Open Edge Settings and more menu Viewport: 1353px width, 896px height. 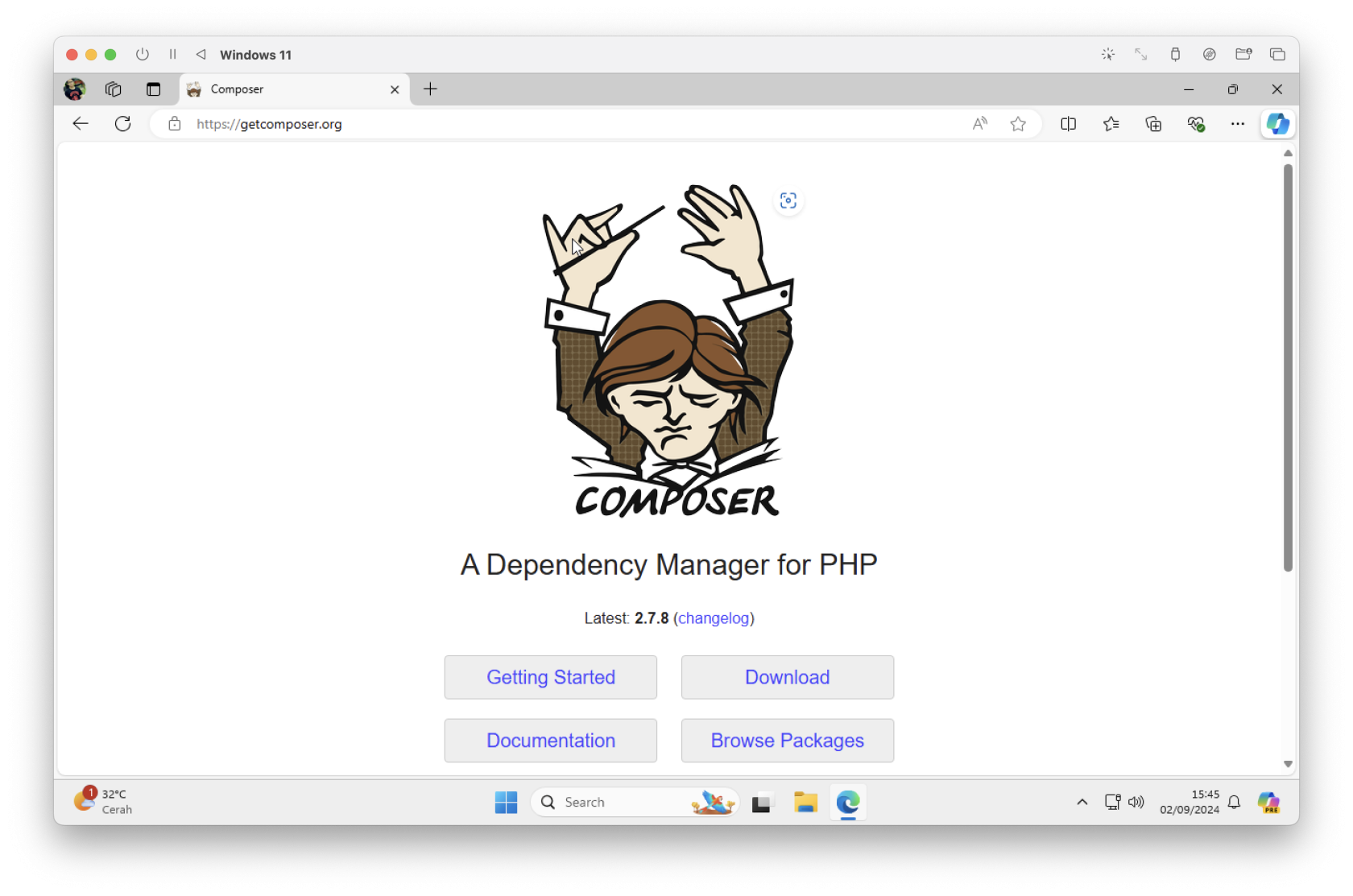1238,124
